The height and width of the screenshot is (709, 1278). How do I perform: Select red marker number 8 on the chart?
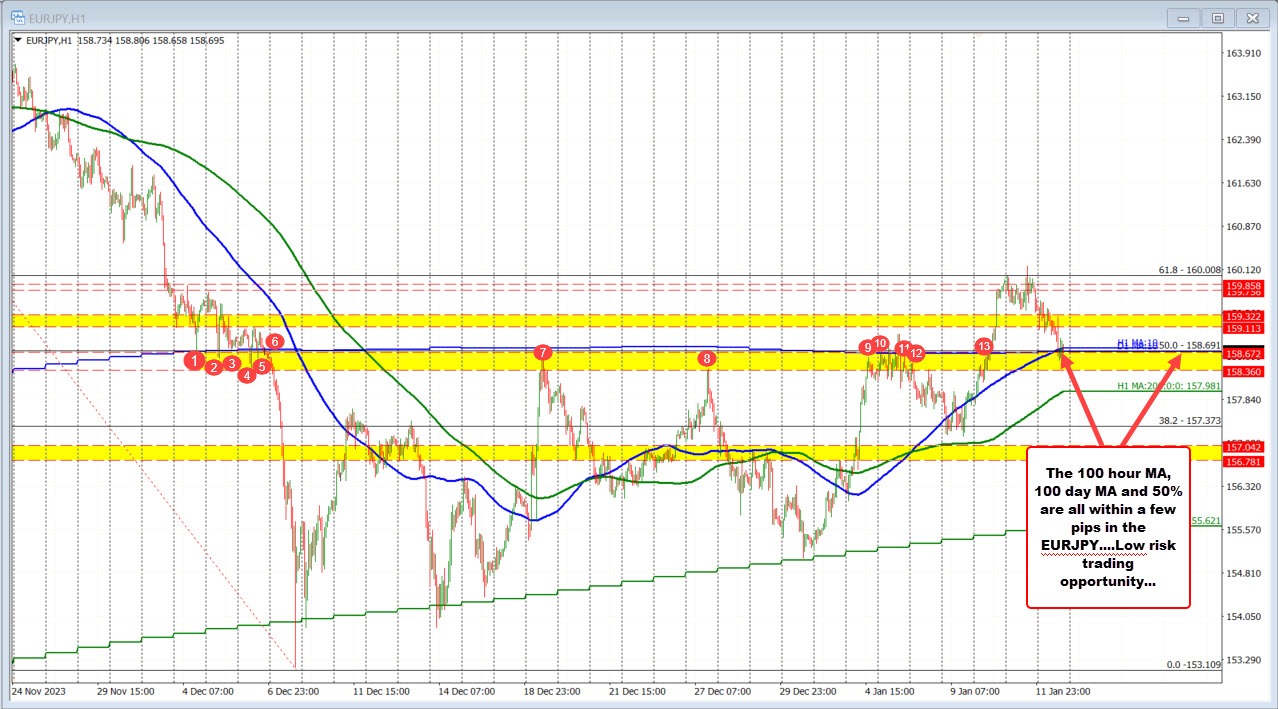tap(708, 357)
